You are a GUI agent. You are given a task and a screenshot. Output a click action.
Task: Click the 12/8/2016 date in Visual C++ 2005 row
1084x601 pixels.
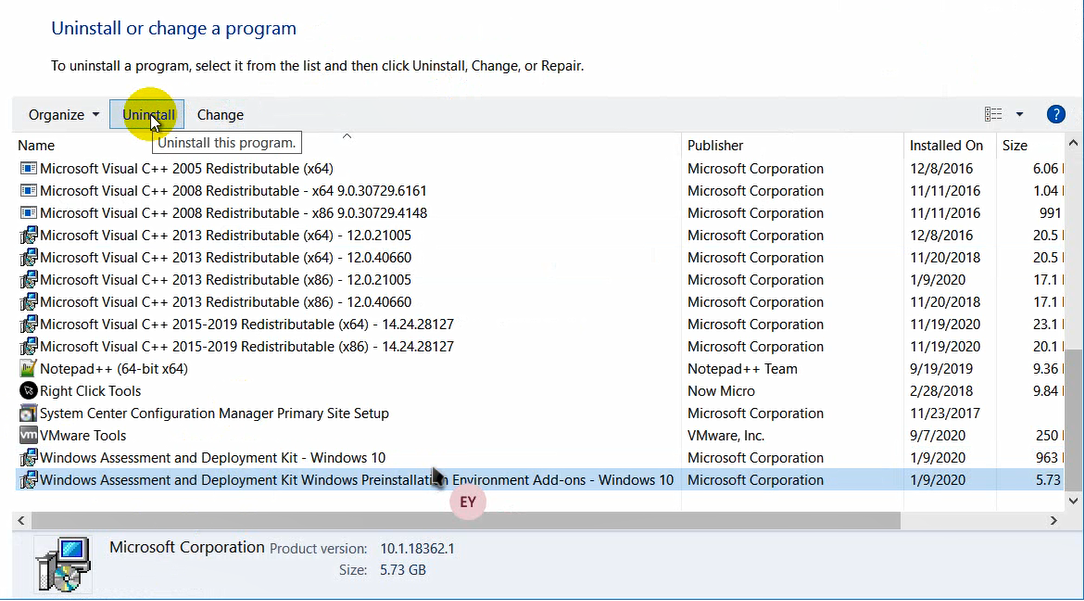pos(941,168)
